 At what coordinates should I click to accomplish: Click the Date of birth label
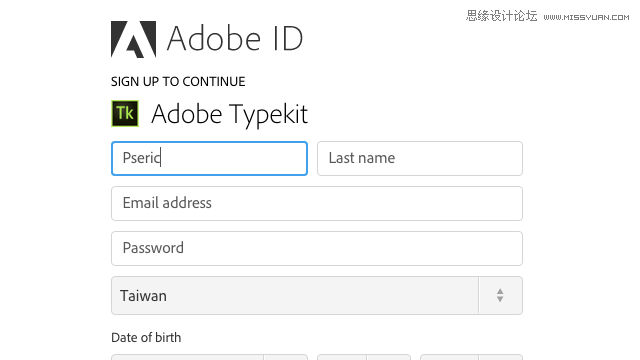pyautogui.click(x=146, y=338)
